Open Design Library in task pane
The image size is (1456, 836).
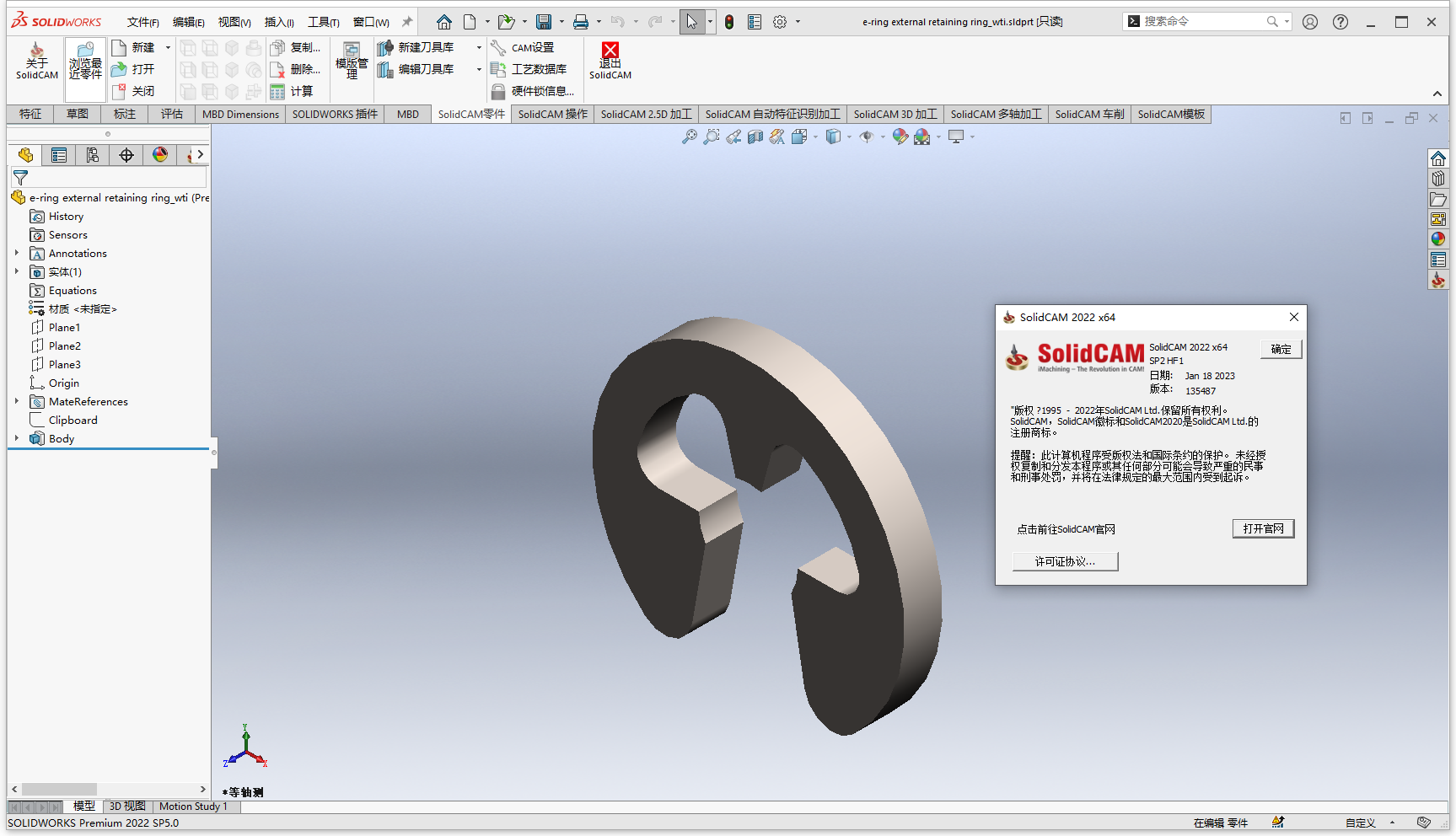(x=1438, y=179)
